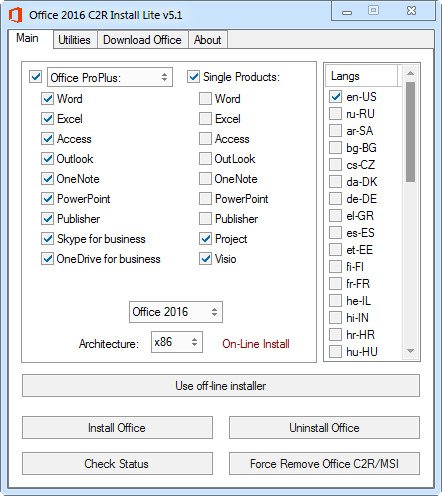Image resolution: width=442 pixels, height=496 pixels.
Task: Check PowerPoint under Single Products
Action: coord(205,199)
